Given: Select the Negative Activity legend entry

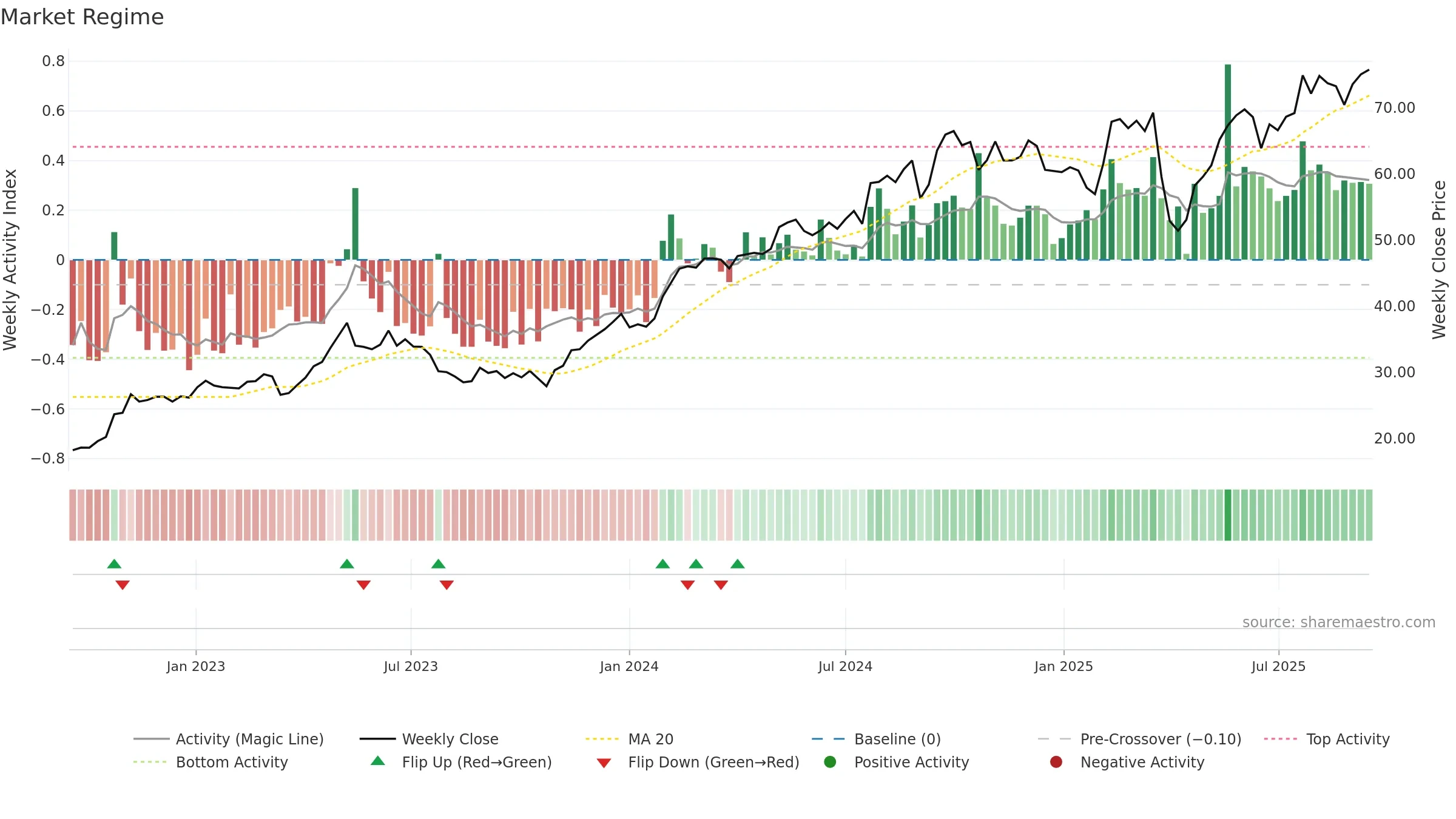Looking at the screenshot, I should (x=1127, y=762).
